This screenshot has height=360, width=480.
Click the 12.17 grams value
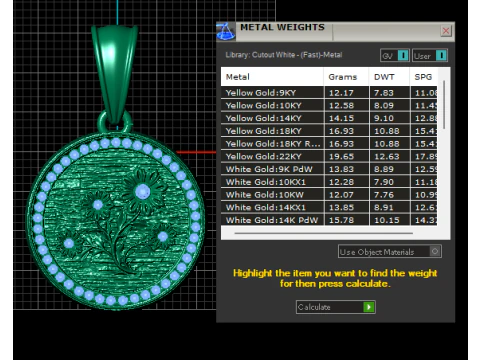pyautogui.click(x=341, y=93)
